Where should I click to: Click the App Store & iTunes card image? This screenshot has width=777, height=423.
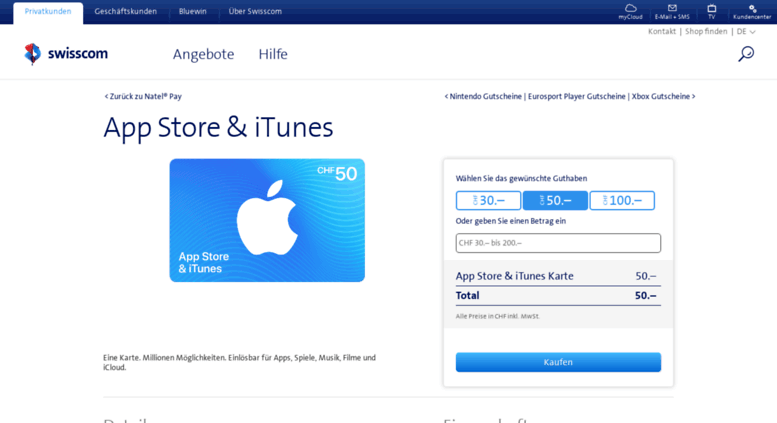tap(267, 220)
